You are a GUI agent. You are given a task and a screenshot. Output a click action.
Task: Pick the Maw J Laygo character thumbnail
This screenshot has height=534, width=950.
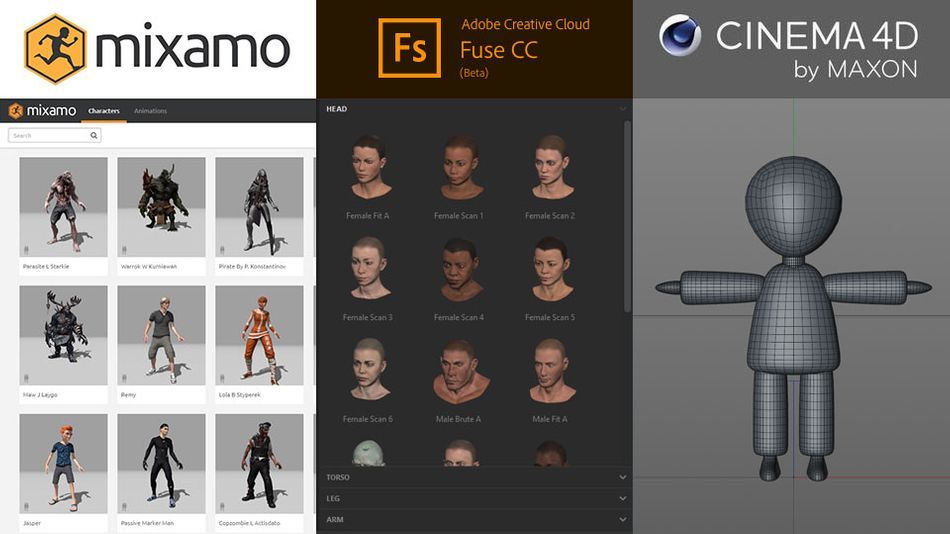64,335
